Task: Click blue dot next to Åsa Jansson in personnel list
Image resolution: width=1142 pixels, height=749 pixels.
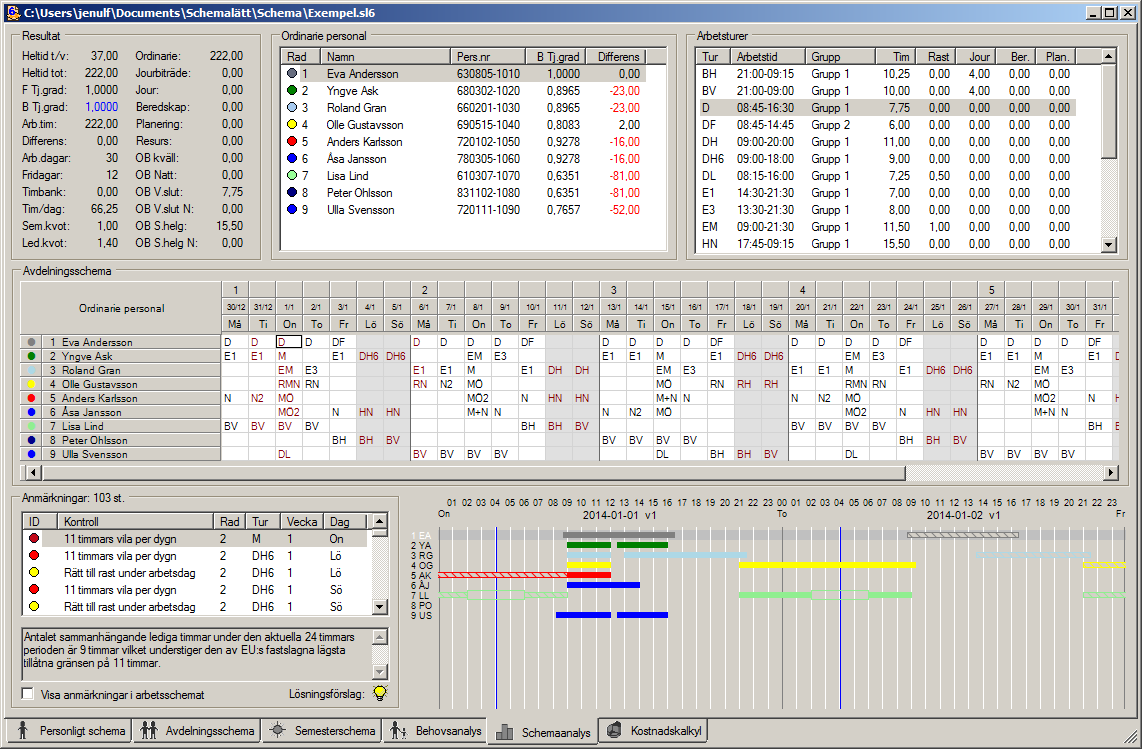Action: (292, 158)
